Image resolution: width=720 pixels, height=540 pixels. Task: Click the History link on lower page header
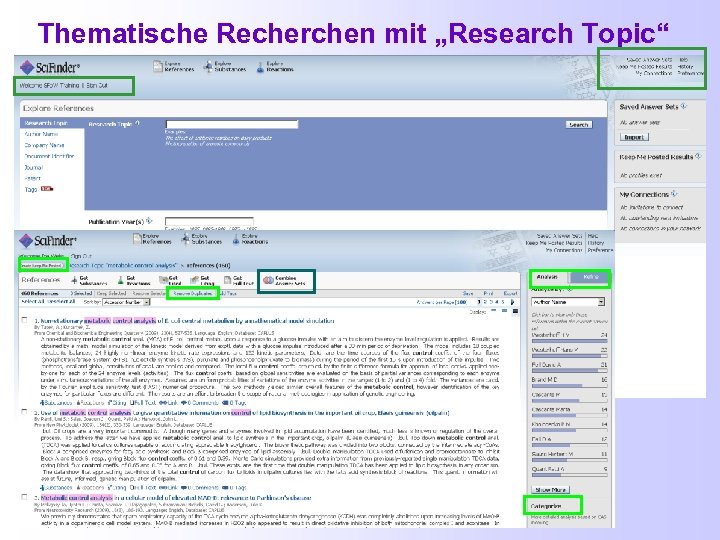pyautogui.click(x=596, y=242)
